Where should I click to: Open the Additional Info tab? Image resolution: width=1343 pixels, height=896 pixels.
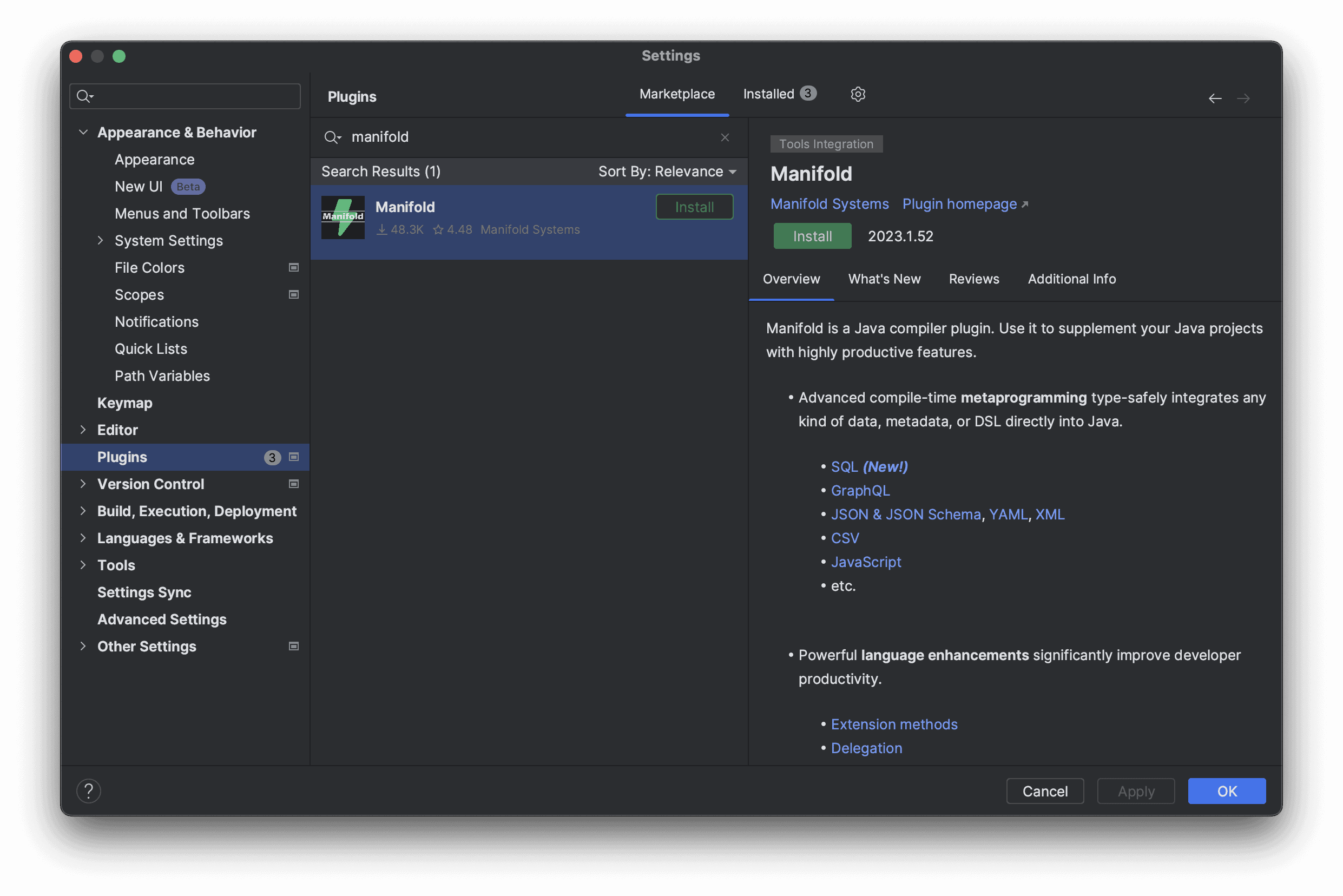(1071, 279)
